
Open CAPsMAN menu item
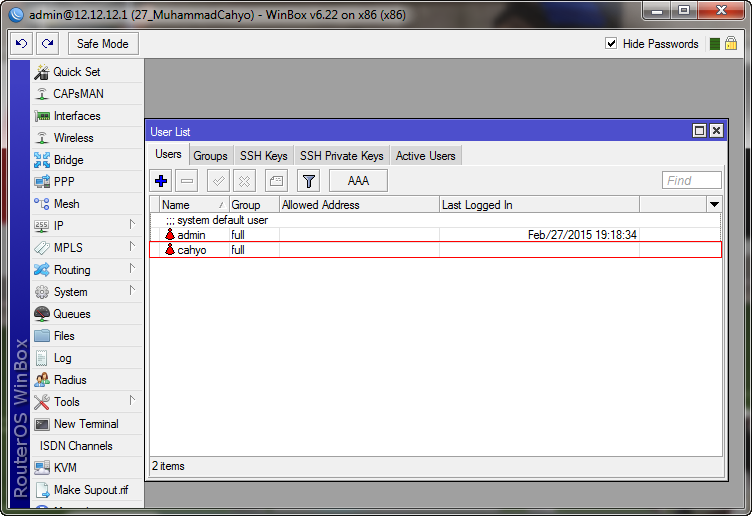(87, 94)
